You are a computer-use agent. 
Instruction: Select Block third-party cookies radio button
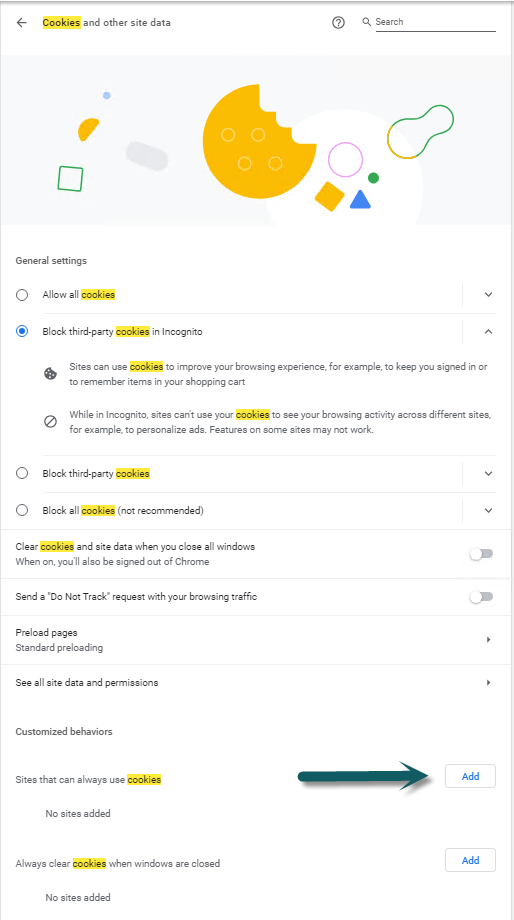(x=22, y=473)
